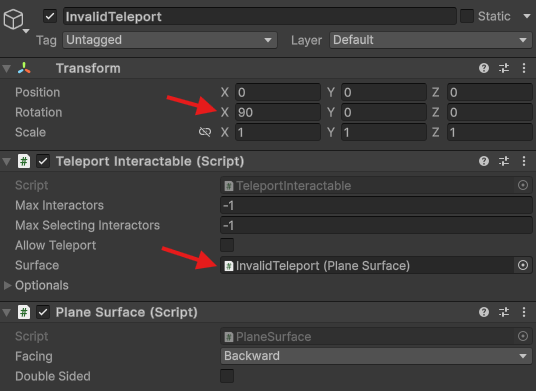
Task: Click the Rotation X field containing 90
Action: point(278,112)
